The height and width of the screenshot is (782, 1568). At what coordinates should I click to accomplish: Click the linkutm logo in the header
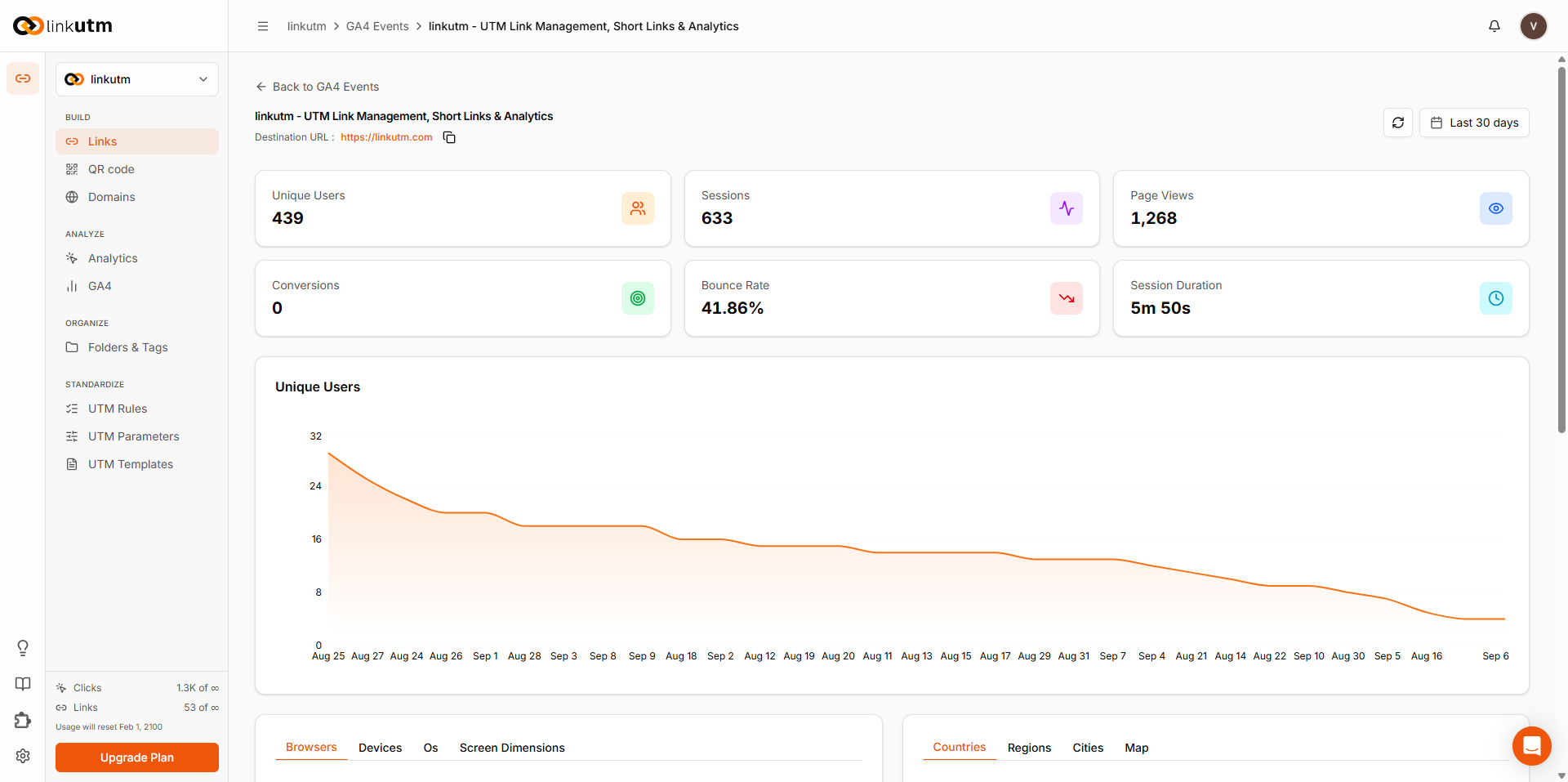(63, 25)
